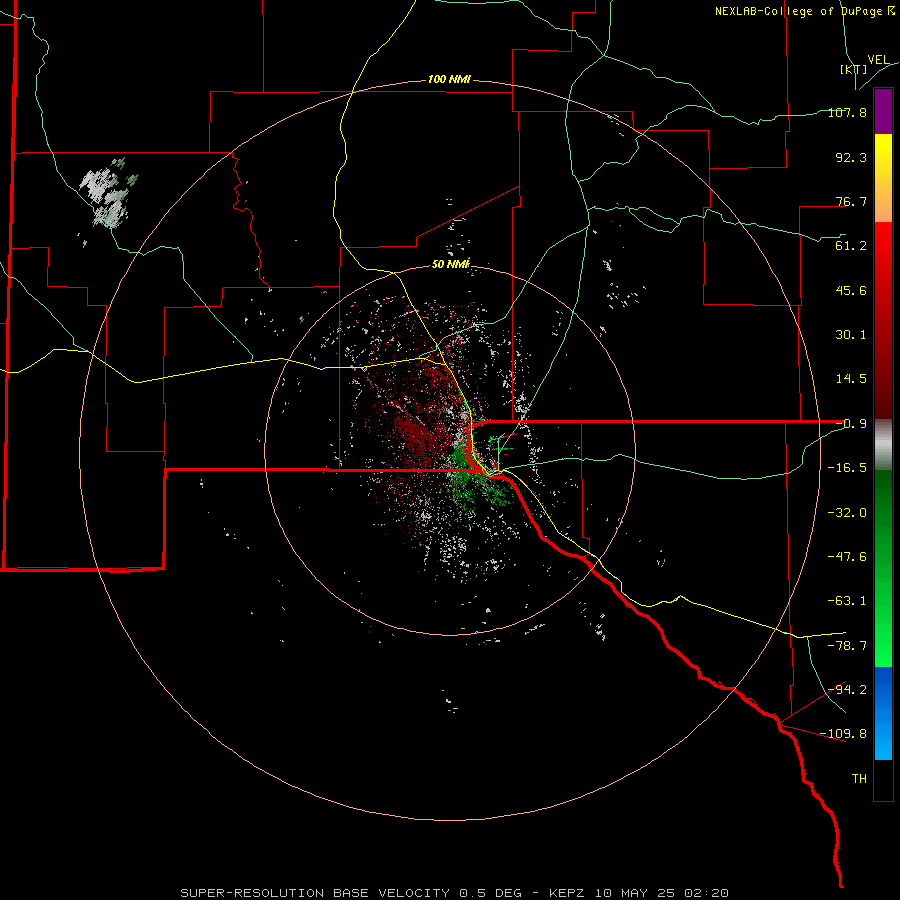Pick the black TH segment of the scale

click(x=883, y=779)
